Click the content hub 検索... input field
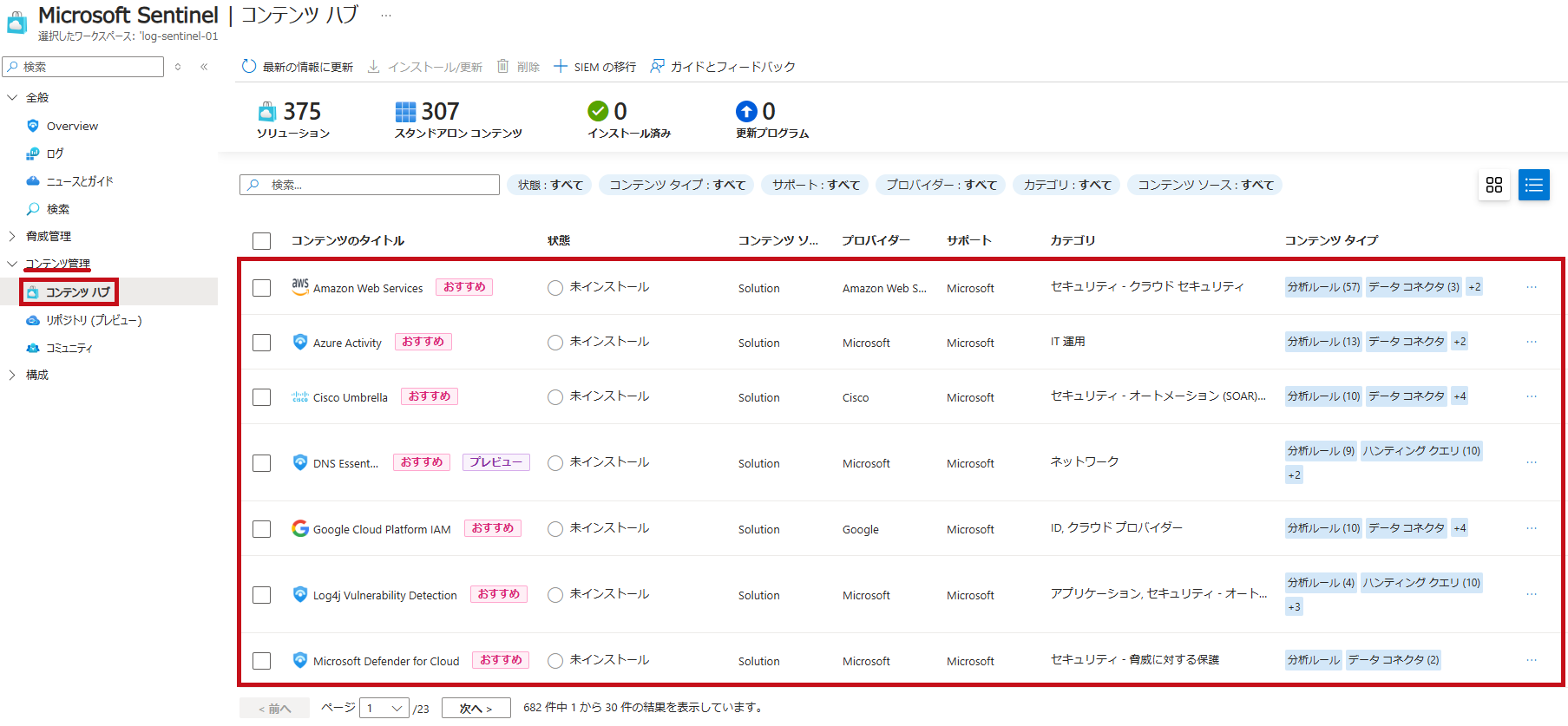The image size is (1568, 726). 370,185
